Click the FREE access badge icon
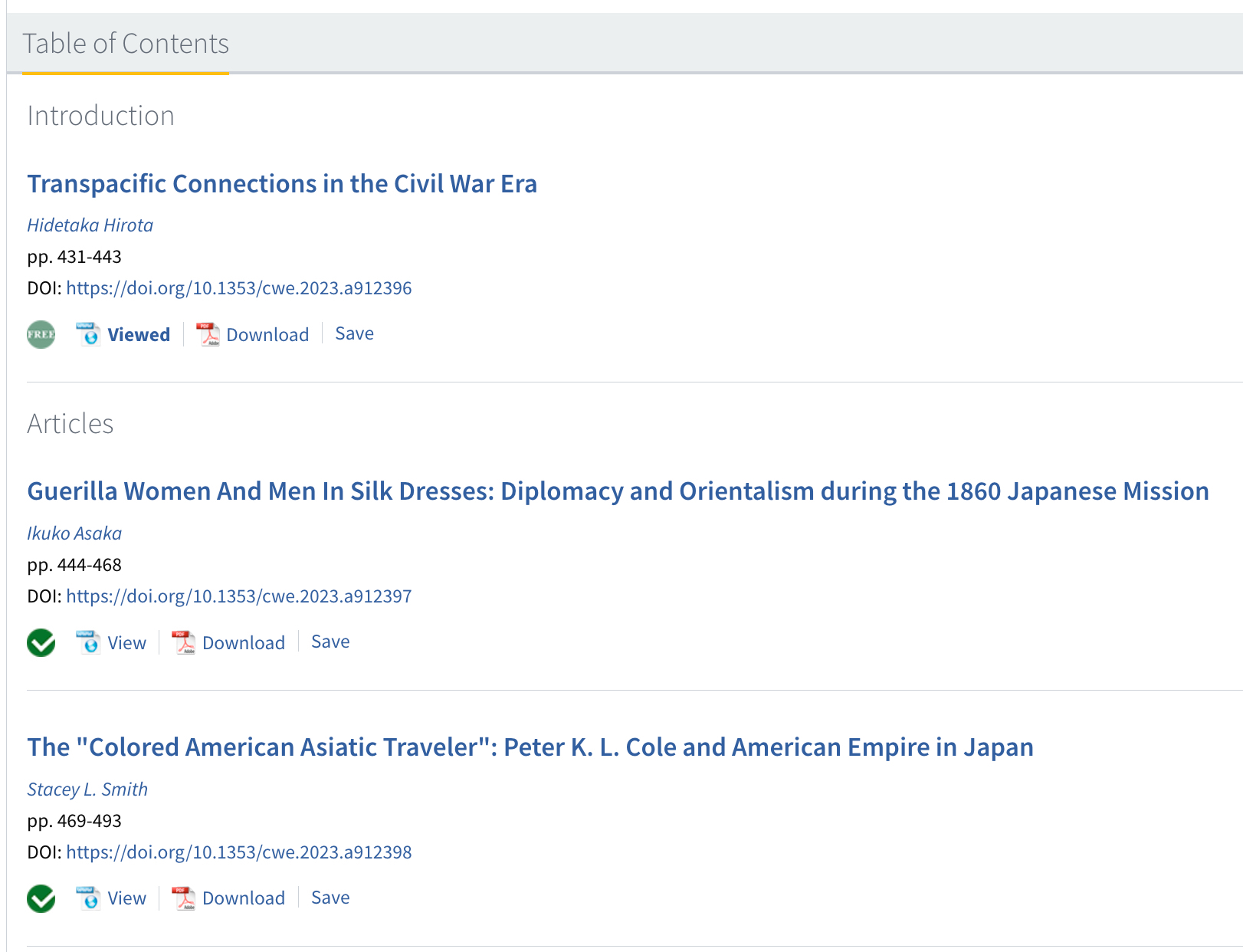 point(41,335)
